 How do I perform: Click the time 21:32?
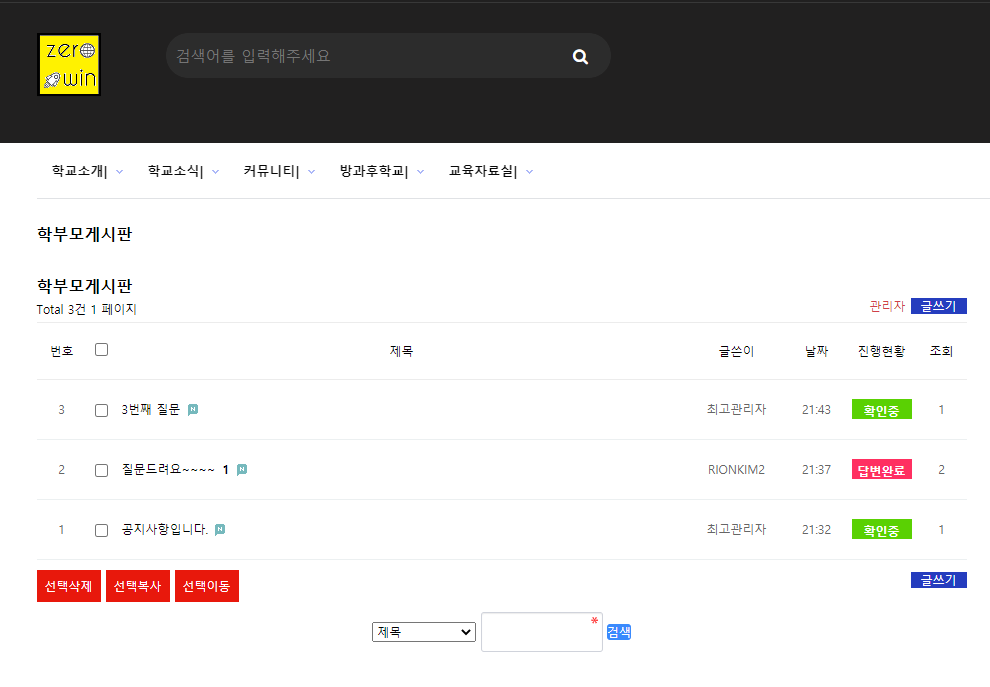816,530
